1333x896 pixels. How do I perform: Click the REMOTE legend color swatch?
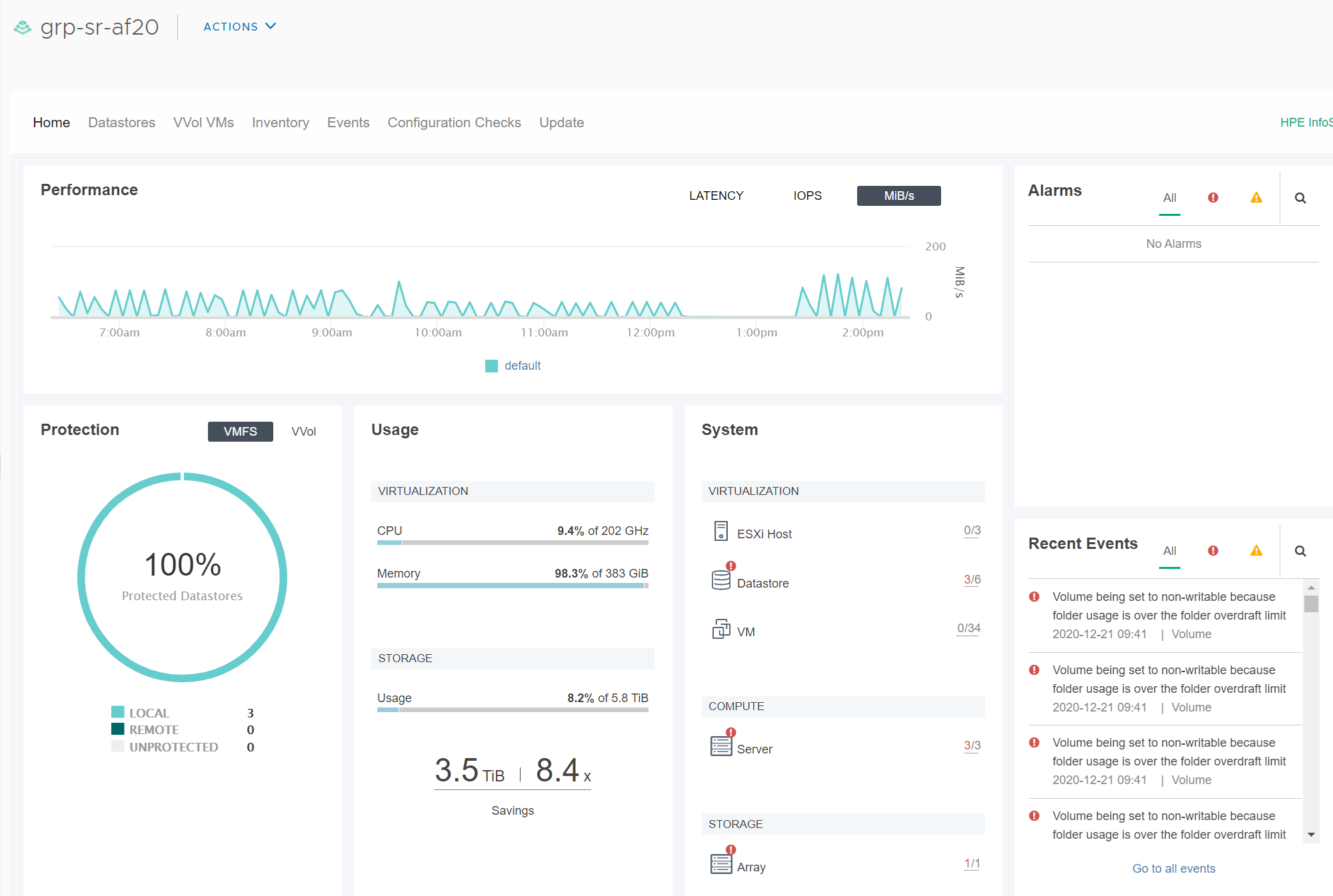coord(118,729)
